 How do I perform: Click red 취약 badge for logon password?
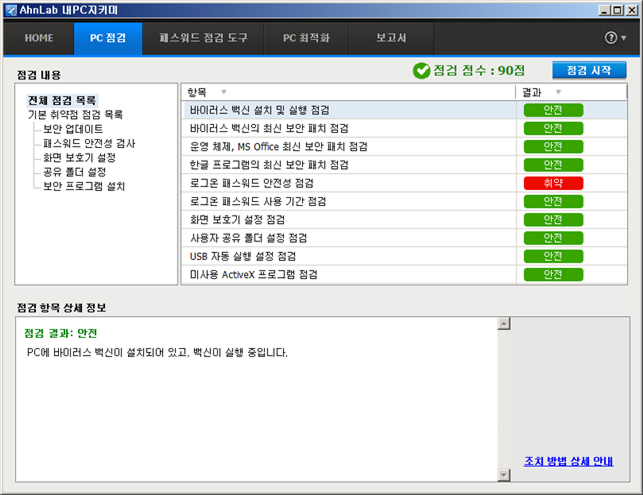(553, 183)
